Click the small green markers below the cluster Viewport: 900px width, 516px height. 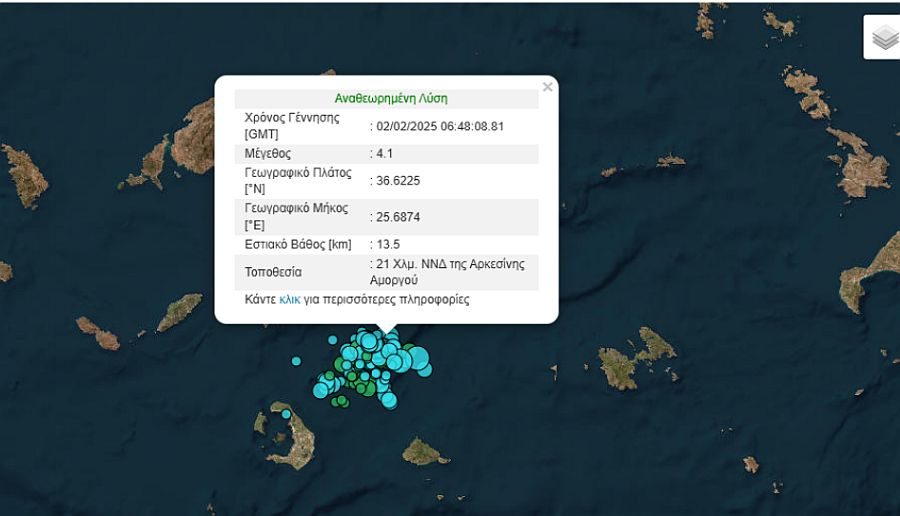click(x=340, y=401)
